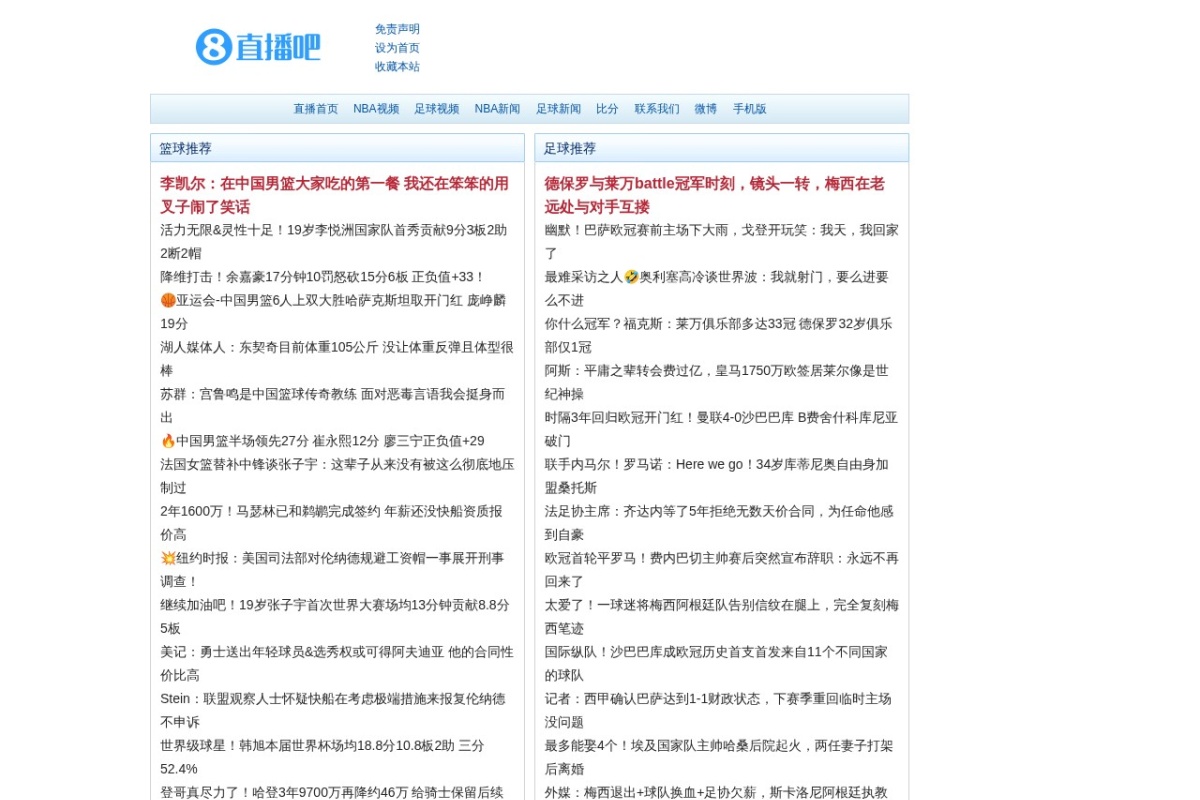Open article 太爱了！一球迷将梅西阿根廷队告别信纹在腿上
Screen dimensions: 1200x800
pyautogui.click(x=722, y=616)
